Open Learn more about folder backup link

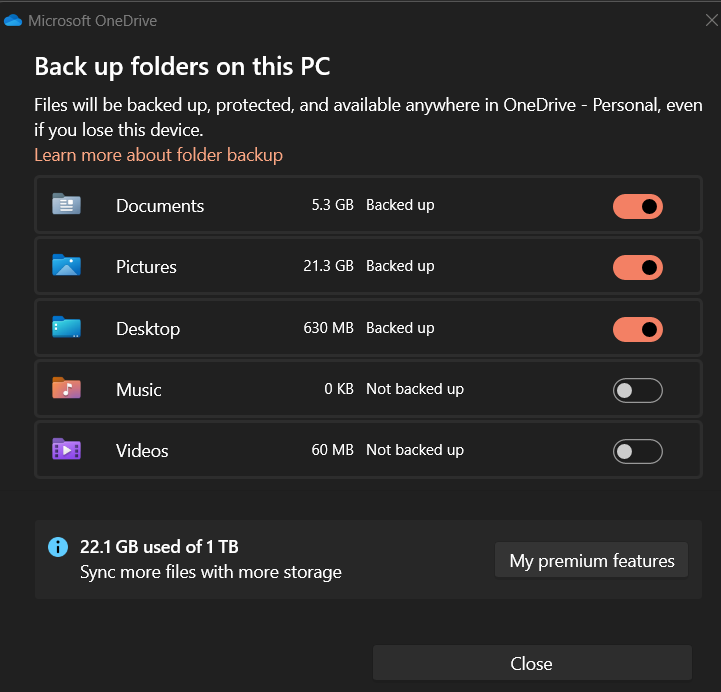point(158,155)
